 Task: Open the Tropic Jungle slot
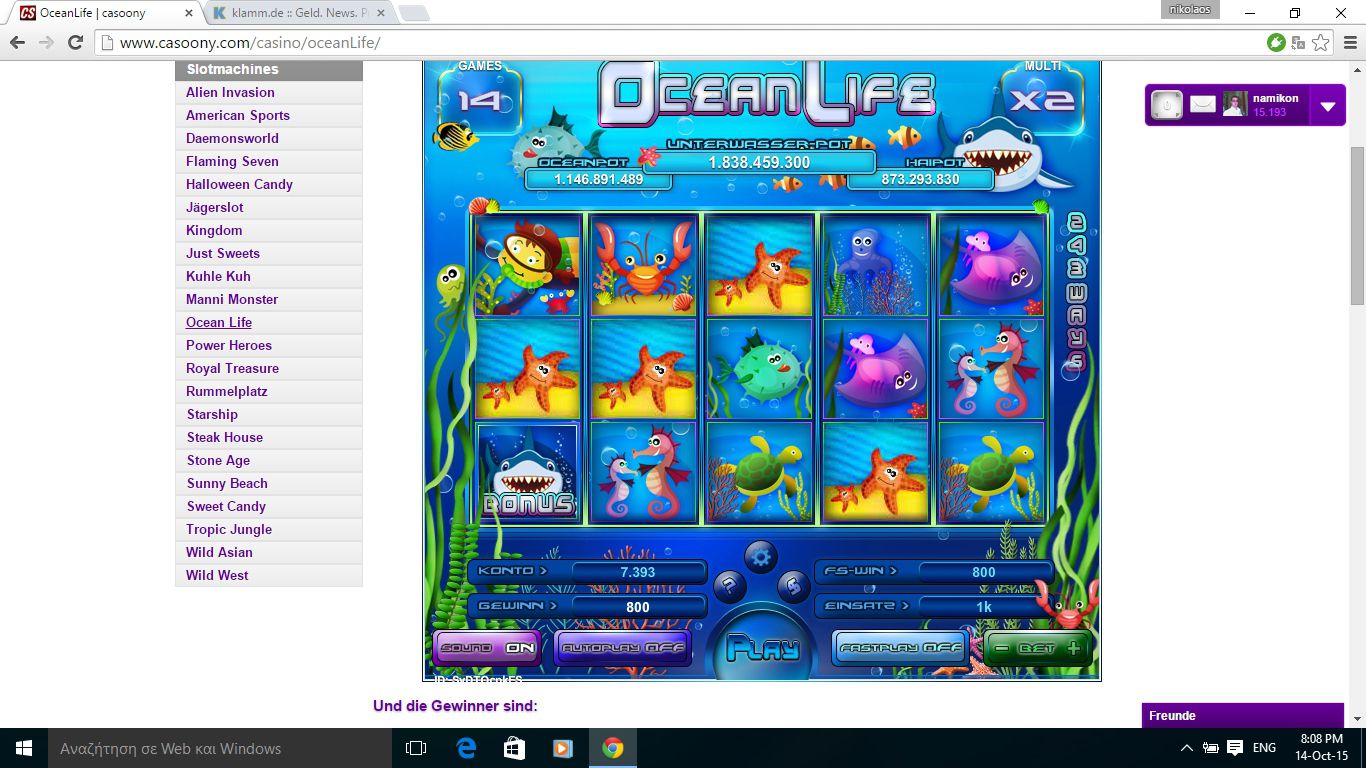[x=269, y=529]
